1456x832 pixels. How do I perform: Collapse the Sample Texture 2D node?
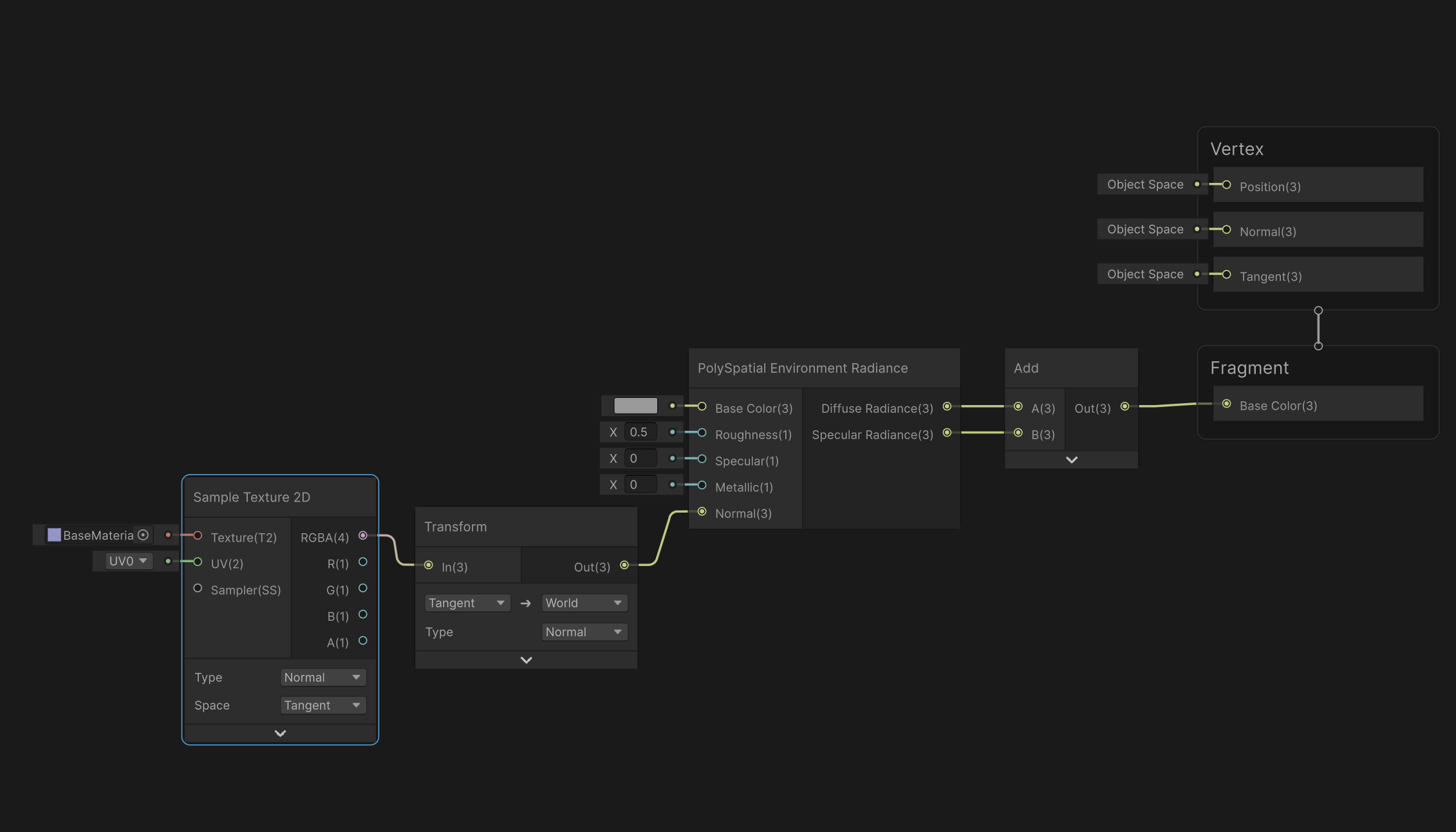(279, 733)
